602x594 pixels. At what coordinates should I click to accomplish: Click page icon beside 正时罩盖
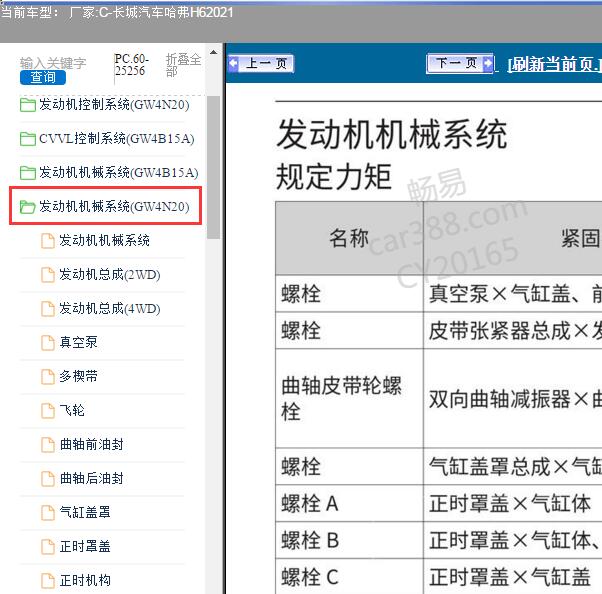pyautogui.click(x=48, y=546)
